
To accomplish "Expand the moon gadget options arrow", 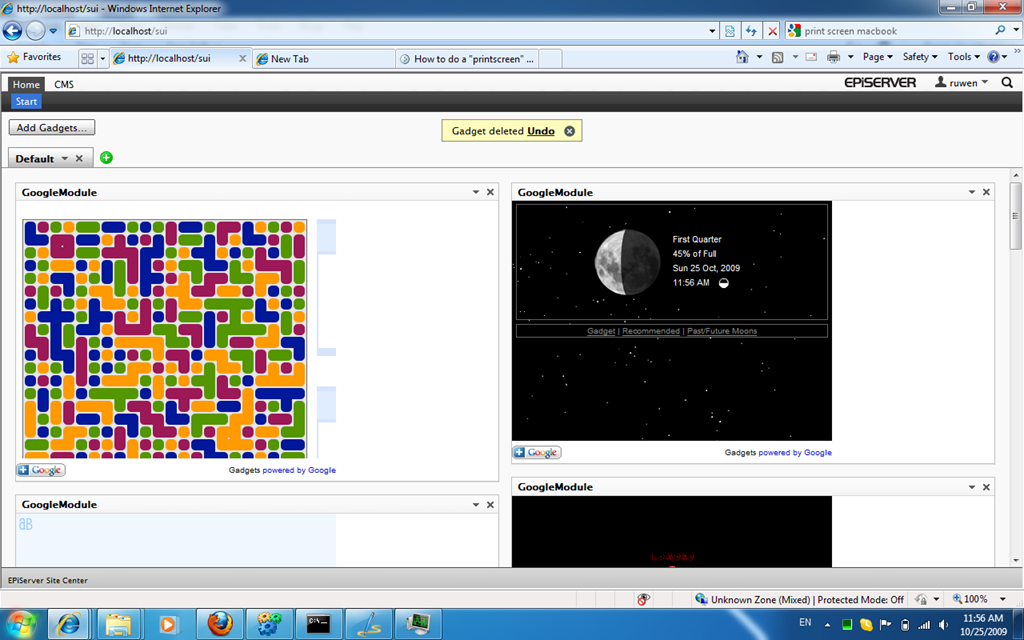I will tap(971, 192).
